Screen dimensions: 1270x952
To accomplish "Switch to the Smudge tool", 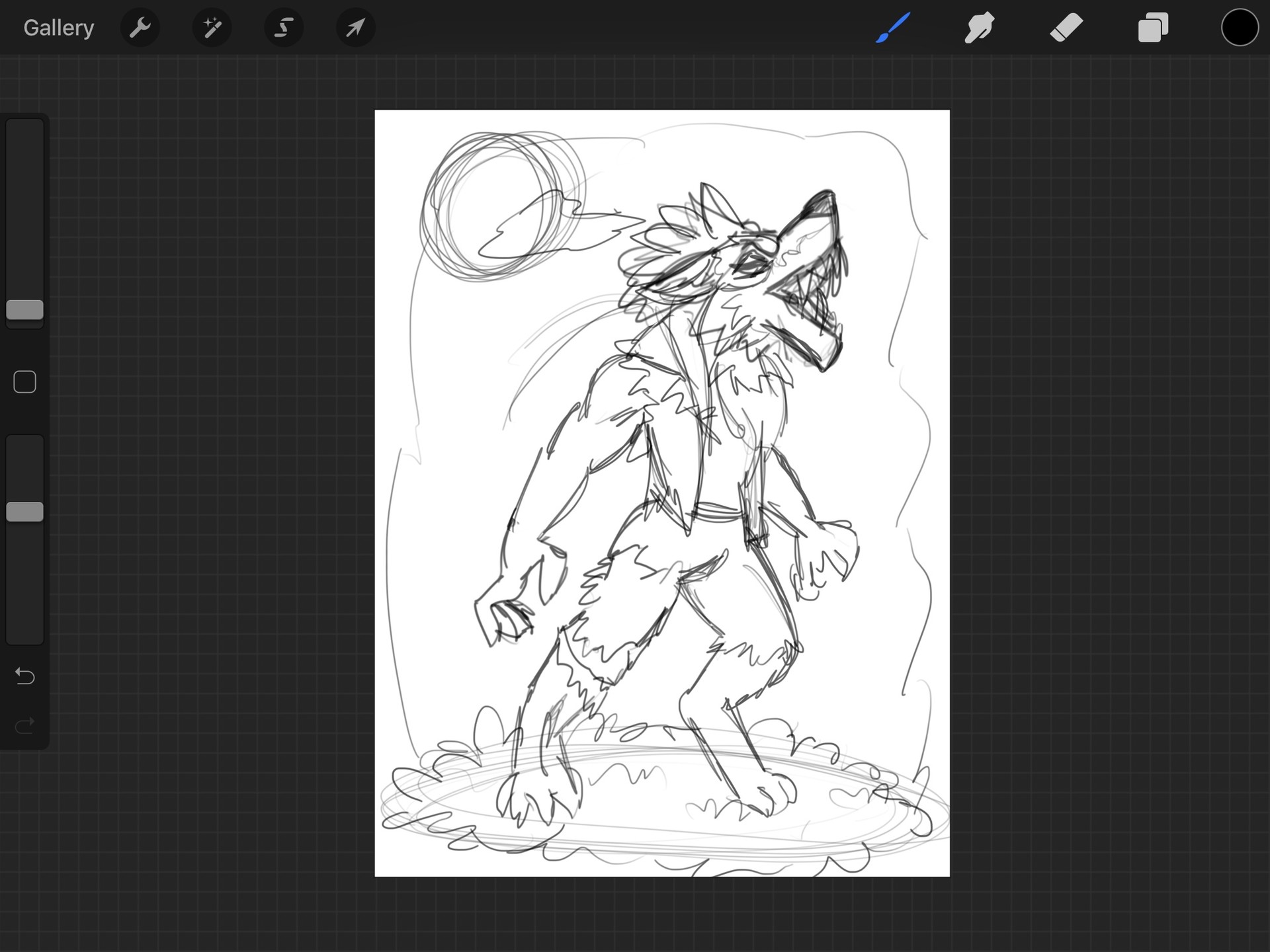I will [x=979, y=27].
